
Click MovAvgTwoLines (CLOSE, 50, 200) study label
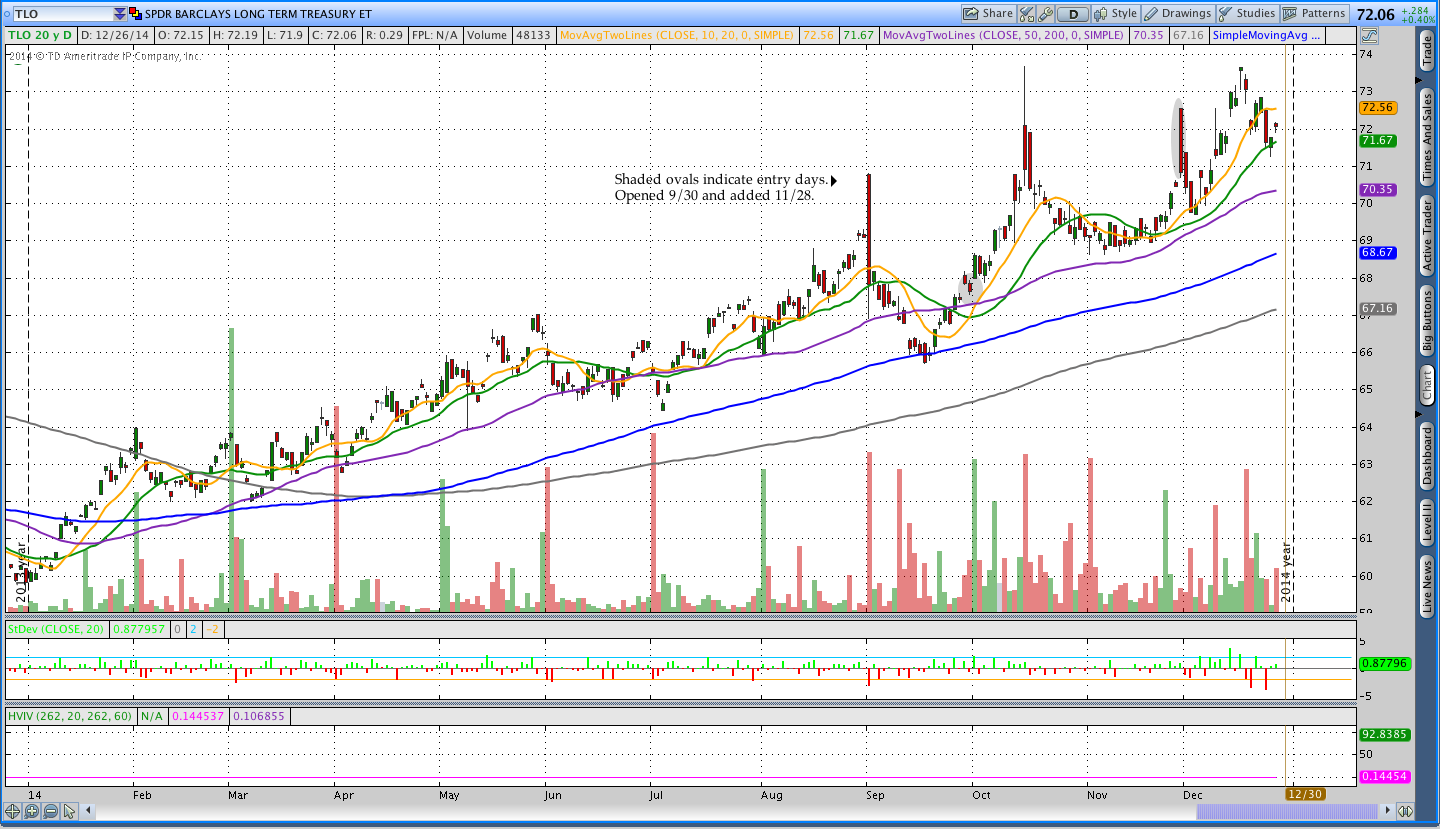click(x=1005, y=35)
